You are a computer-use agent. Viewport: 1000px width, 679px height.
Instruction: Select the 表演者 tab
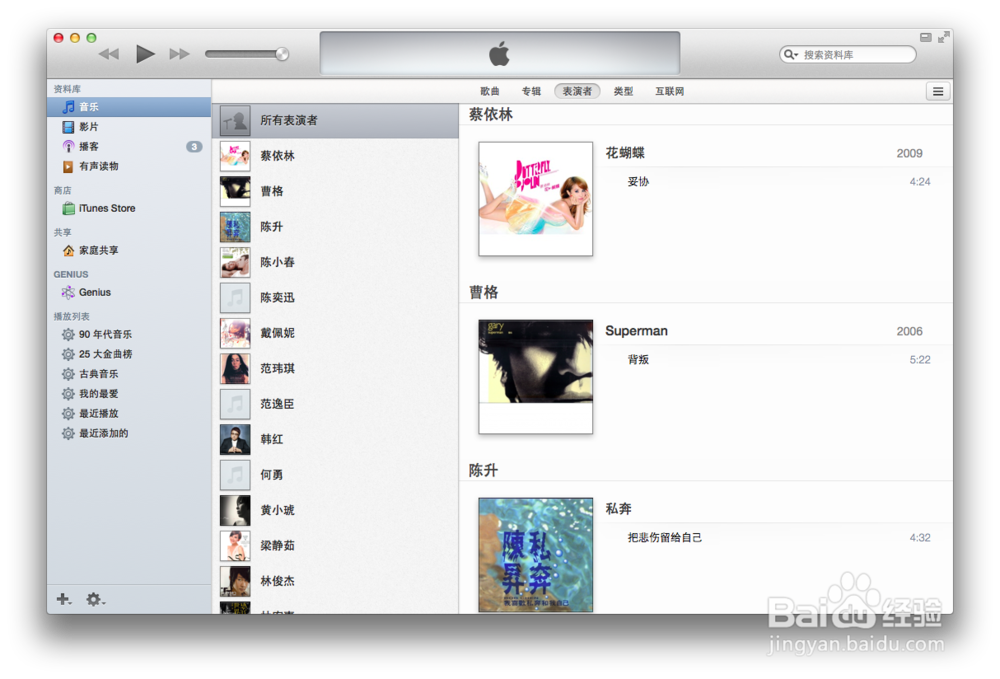577,91
